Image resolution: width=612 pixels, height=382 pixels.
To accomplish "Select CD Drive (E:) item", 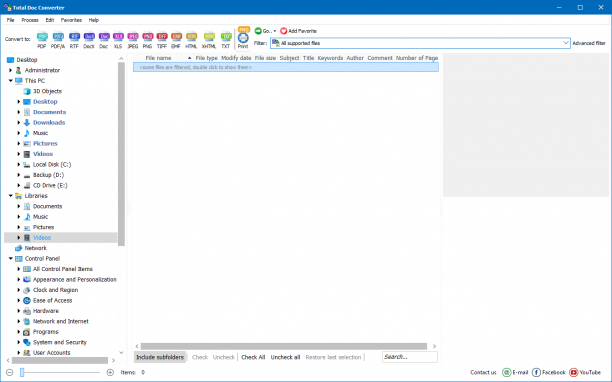I will [50, 185].
